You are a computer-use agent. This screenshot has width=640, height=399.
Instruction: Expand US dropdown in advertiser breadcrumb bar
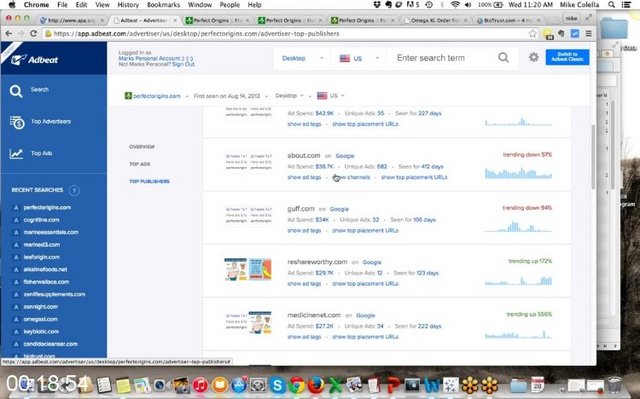pos(331,95)
